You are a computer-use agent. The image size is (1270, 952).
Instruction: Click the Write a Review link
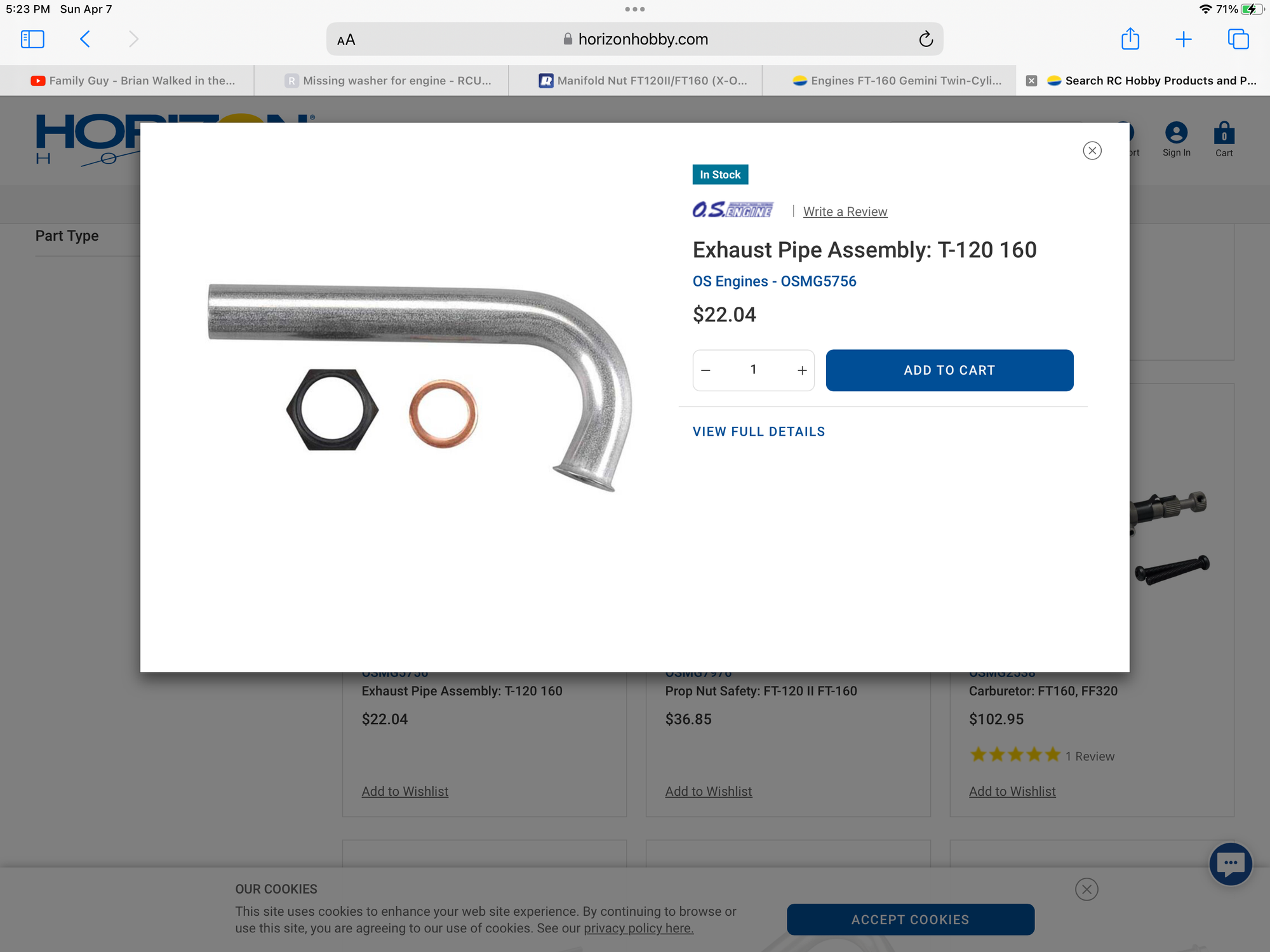[845, 211]
